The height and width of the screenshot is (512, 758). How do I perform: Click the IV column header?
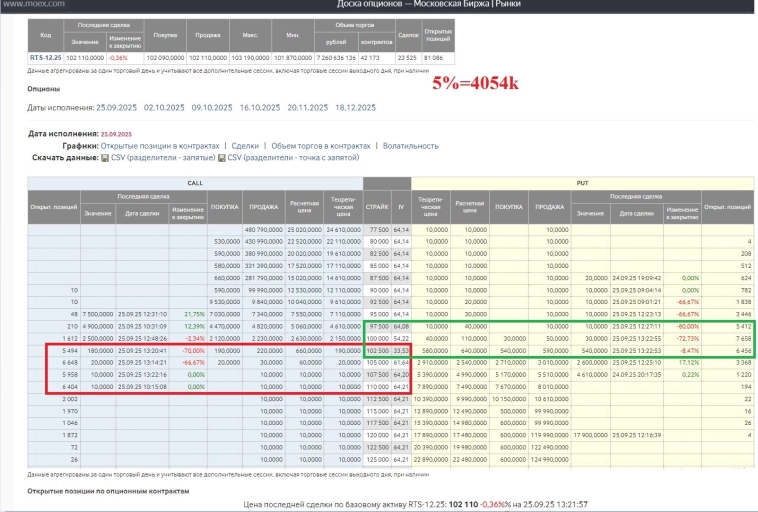(x=401, y=206)
